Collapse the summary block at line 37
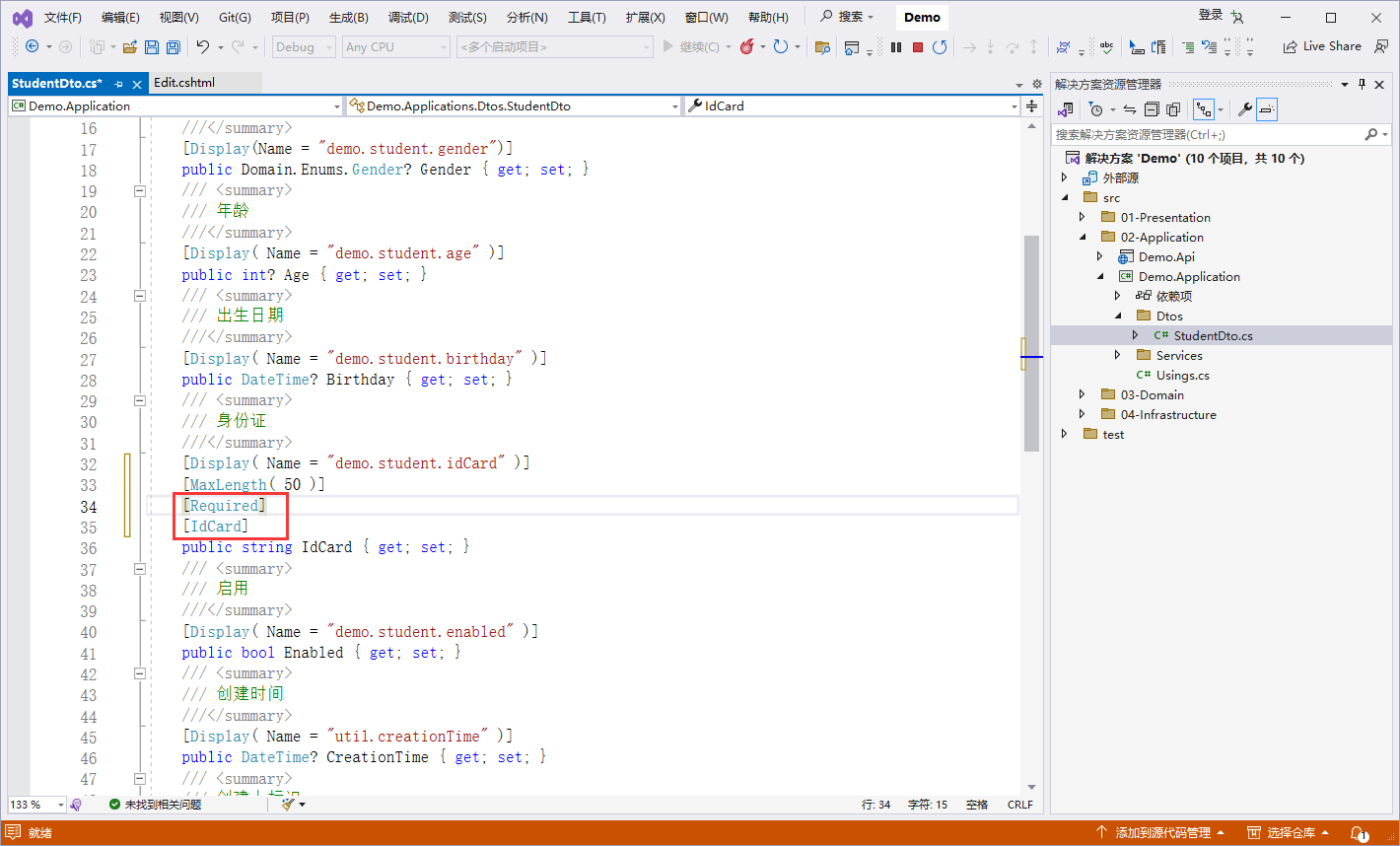 pyautogui.click(x=140, y=569)
